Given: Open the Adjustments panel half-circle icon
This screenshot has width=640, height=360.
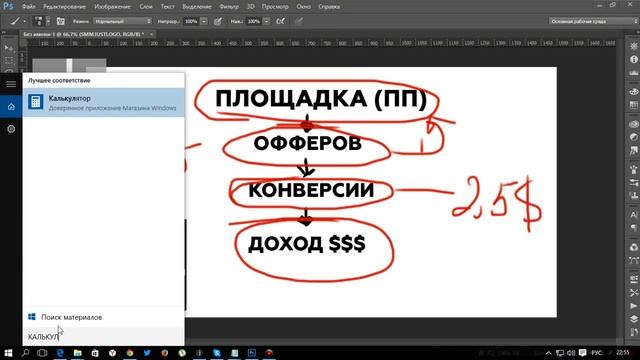Looking at the screenshot, I should click(633, 137).
